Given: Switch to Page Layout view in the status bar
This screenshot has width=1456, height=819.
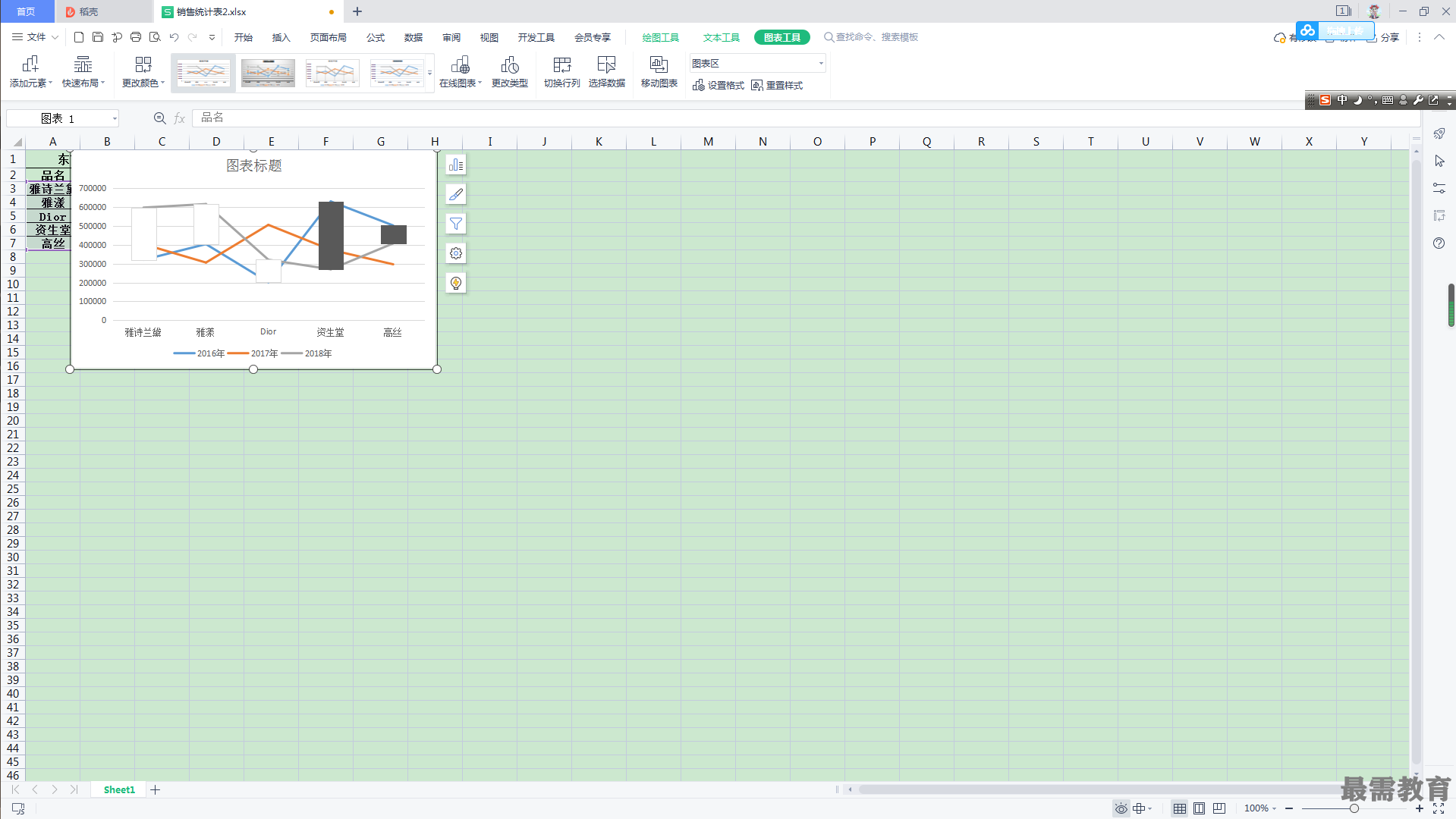Looking at the screenshot, I should [x=1200, y=808].
